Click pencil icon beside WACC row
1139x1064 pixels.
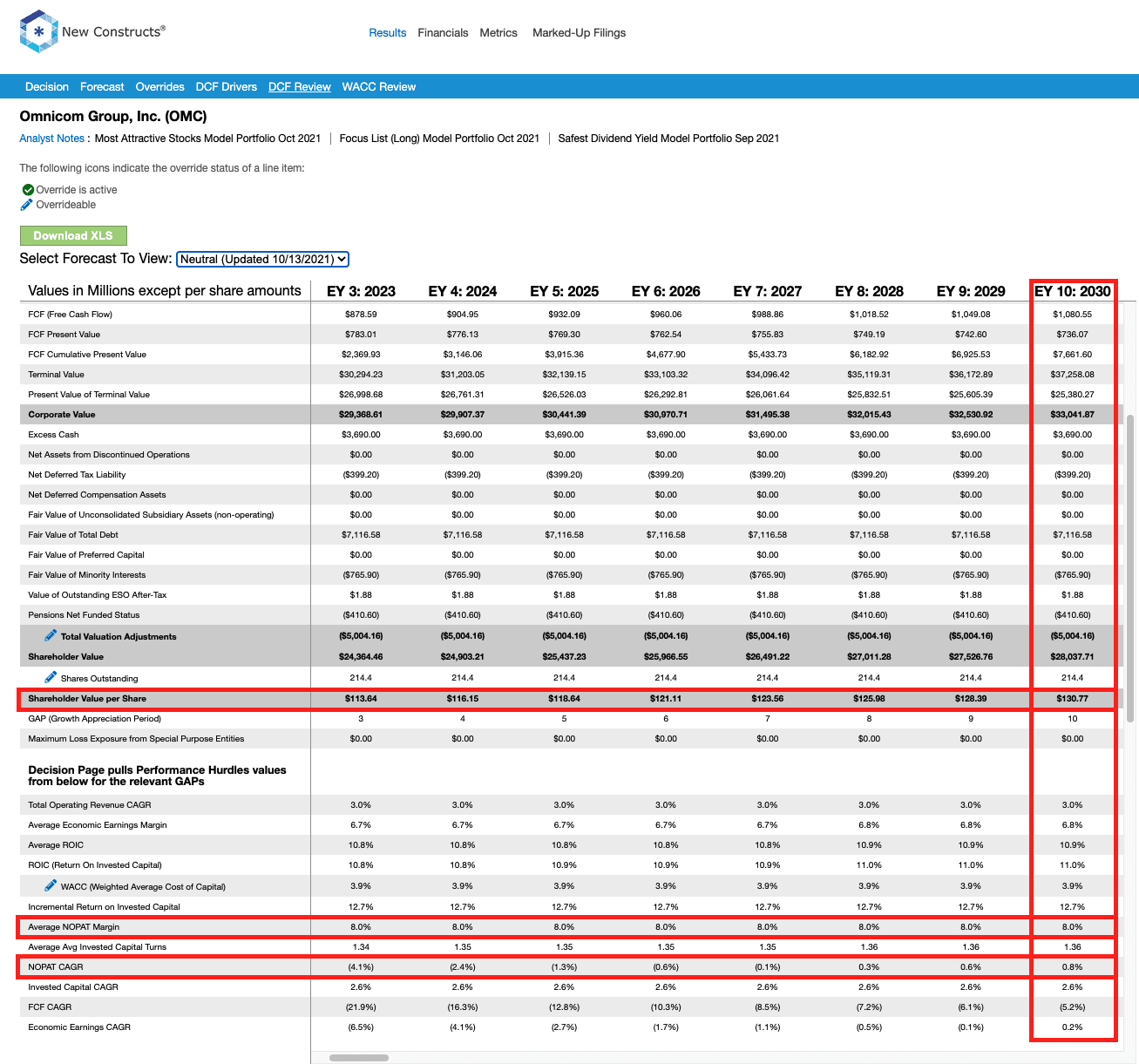(51, 885)
